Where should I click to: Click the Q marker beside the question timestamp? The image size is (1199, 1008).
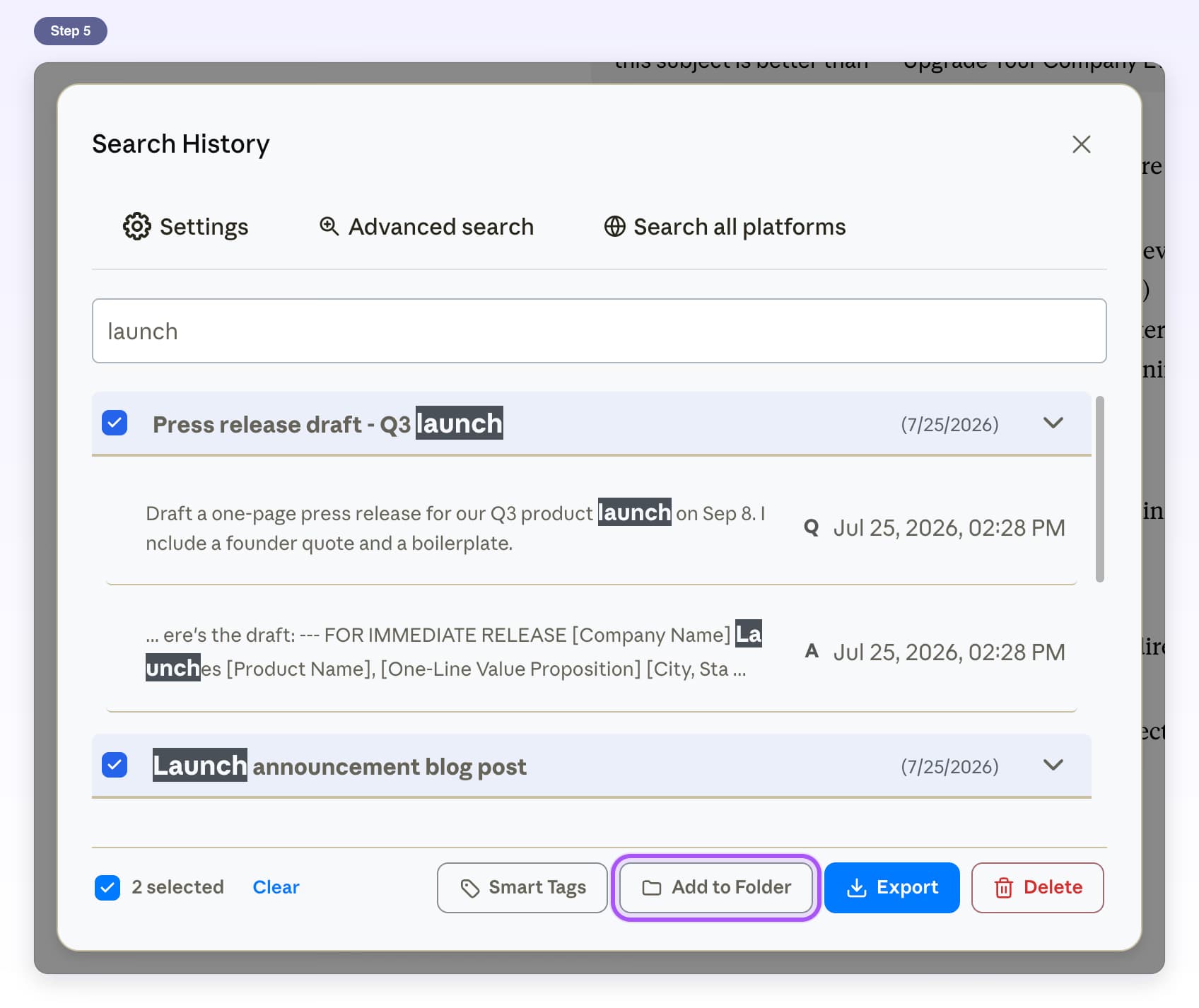[x=812, y=528]
